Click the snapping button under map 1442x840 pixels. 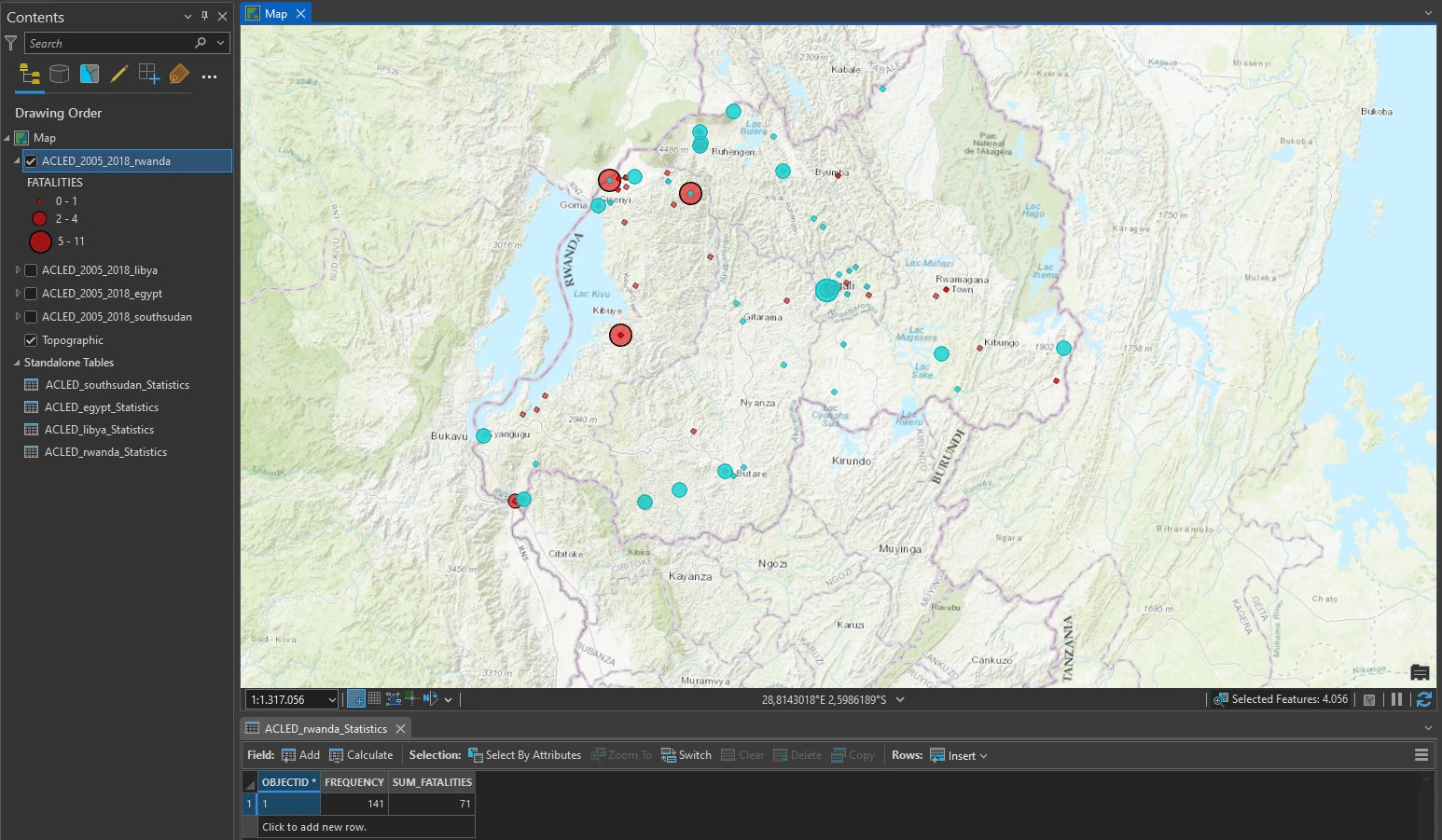[356, 699]
